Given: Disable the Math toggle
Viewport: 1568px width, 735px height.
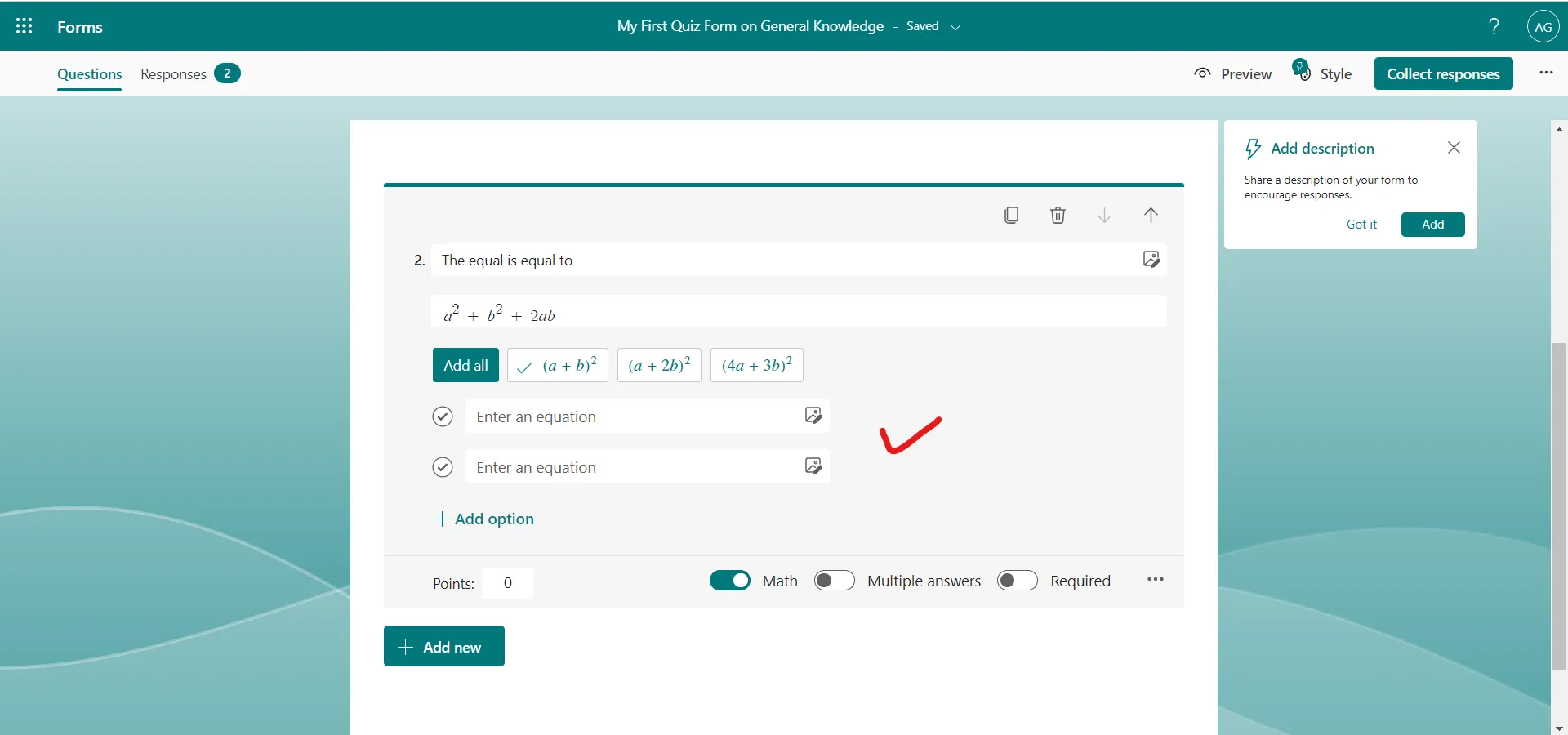Looking at the screenshot, I should [729, 580].
